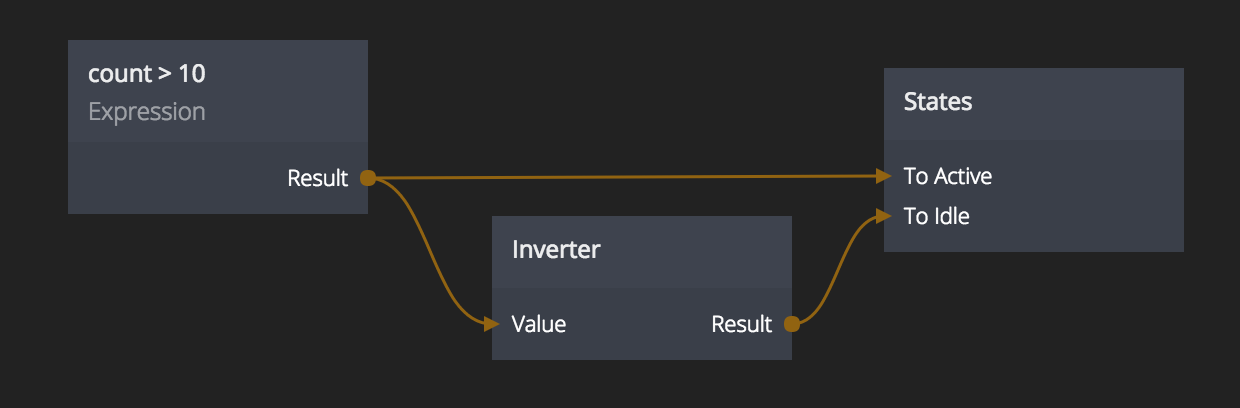Click empty space left of Expression's Result label
Image resolution: width=1240 pixels, height=408 pixels.
(170, 178)
